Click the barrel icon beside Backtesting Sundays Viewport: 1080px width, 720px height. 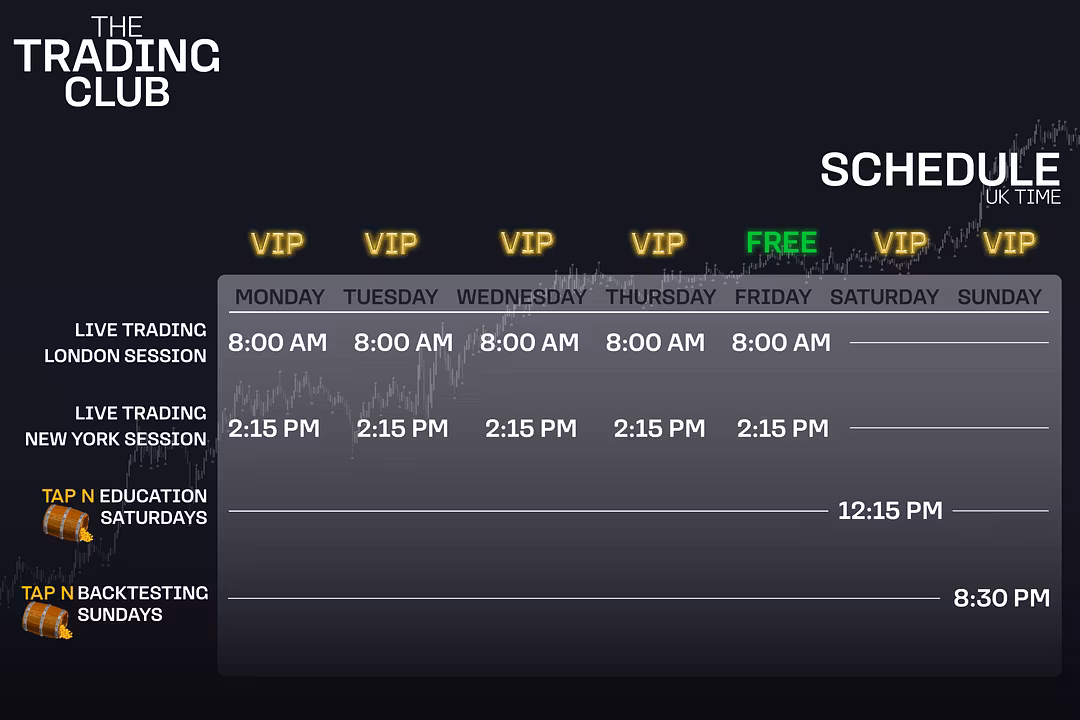pos(47,620)
